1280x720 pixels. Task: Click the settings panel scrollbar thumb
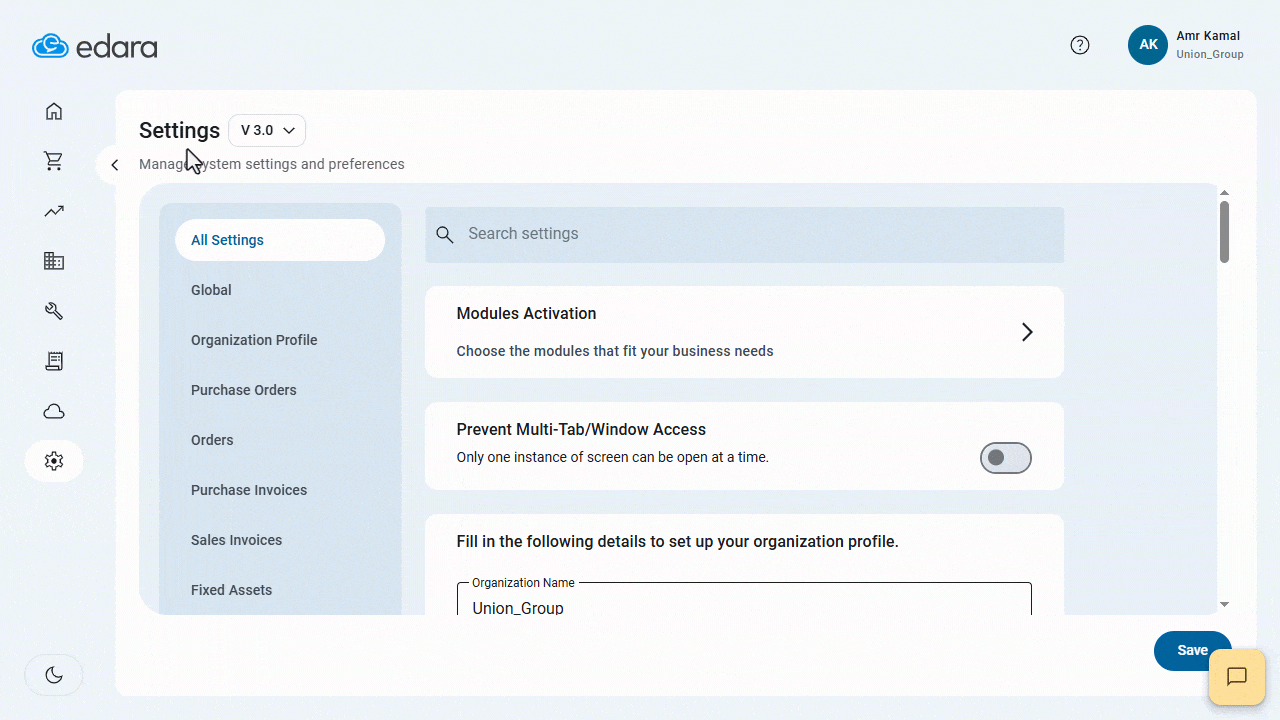(x=1224, y=232)
